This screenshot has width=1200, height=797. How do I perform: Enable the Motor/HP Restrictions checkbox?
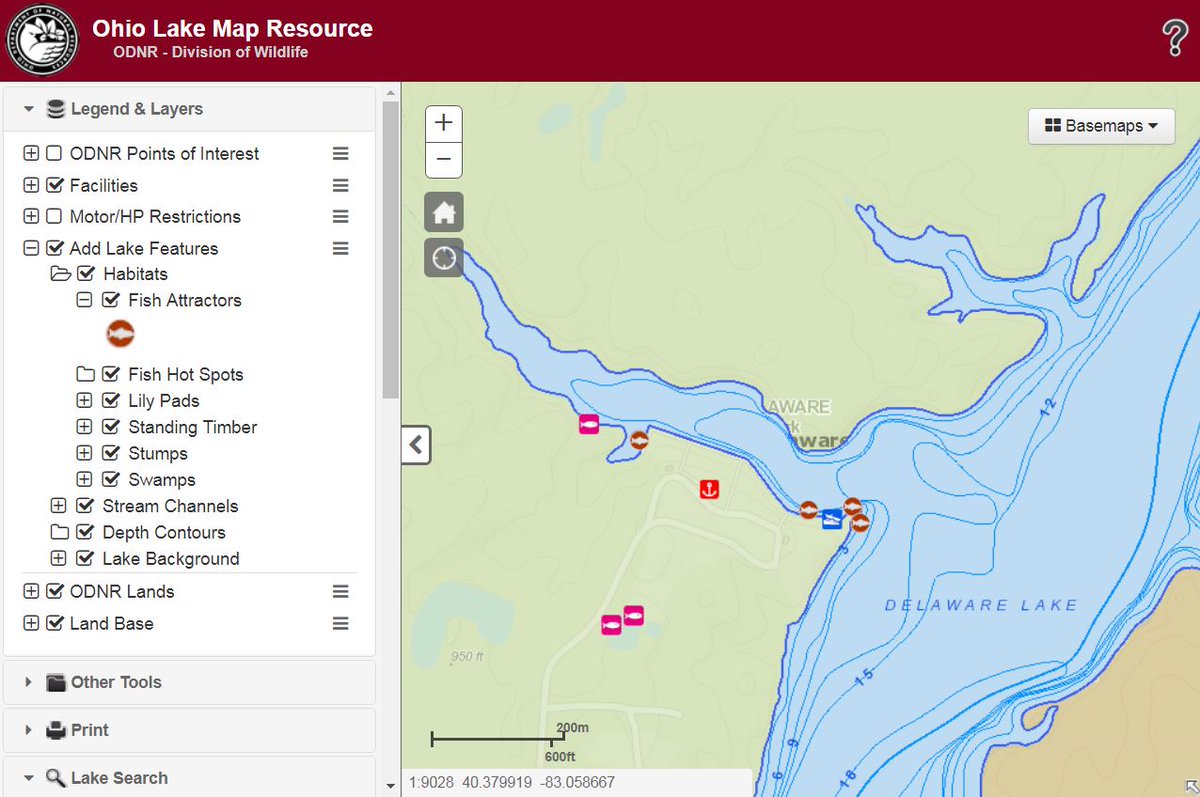click(54, 217)
